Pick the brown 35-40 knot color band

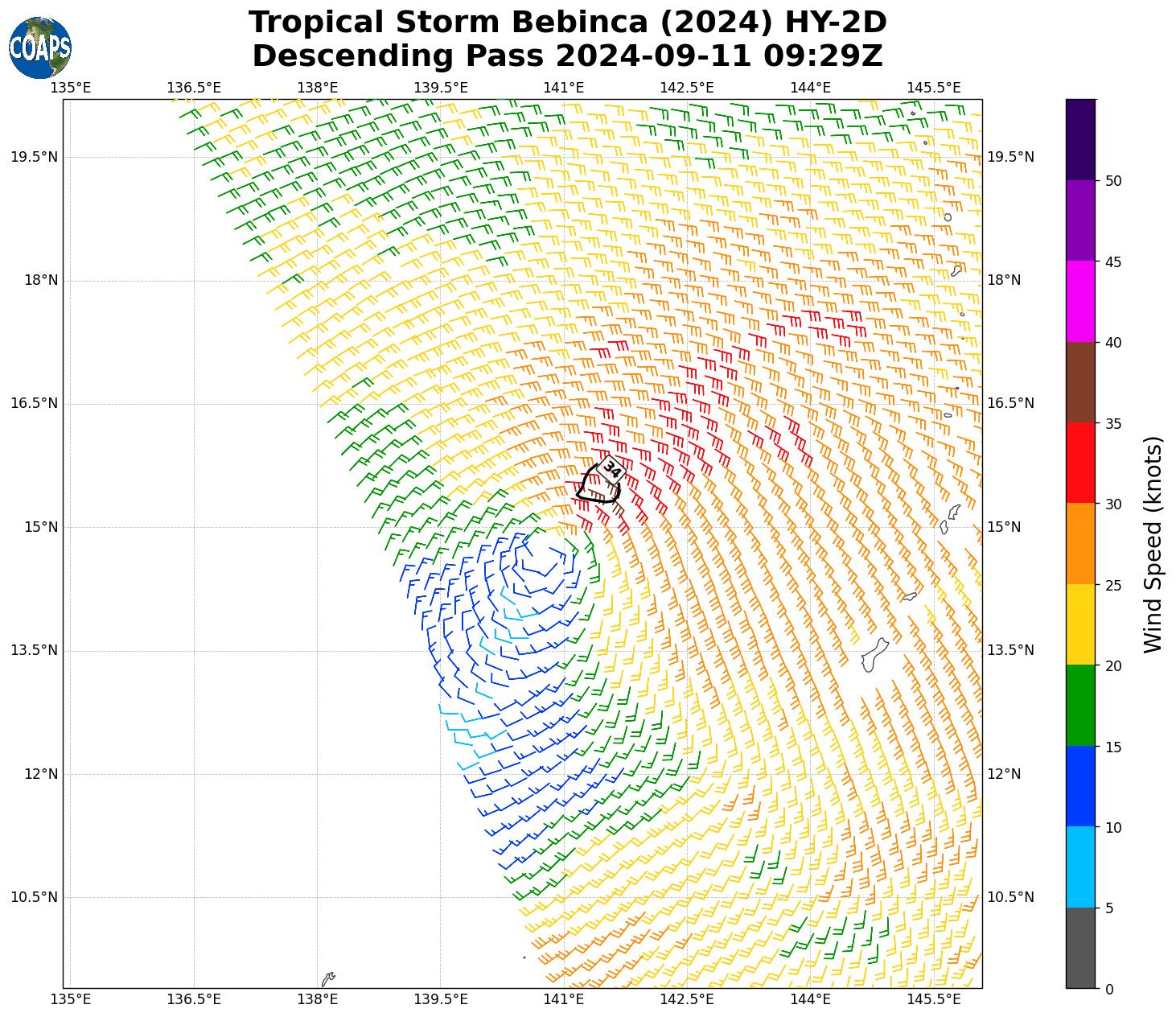[x=1080, y=382]
